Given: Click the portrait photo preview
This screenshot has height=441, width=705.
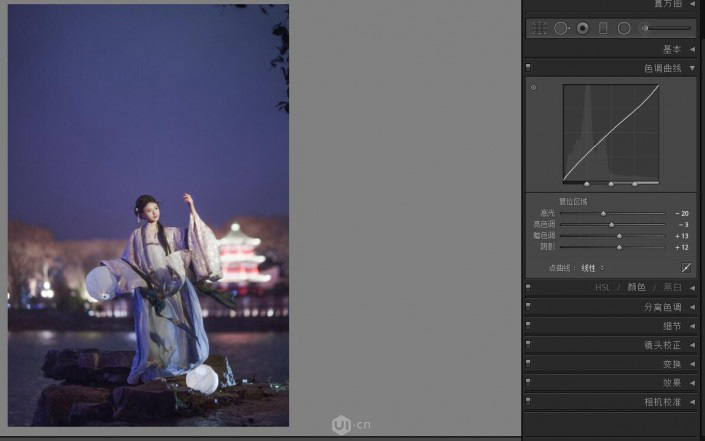Looking at the screenshot, I should [148, 215].
